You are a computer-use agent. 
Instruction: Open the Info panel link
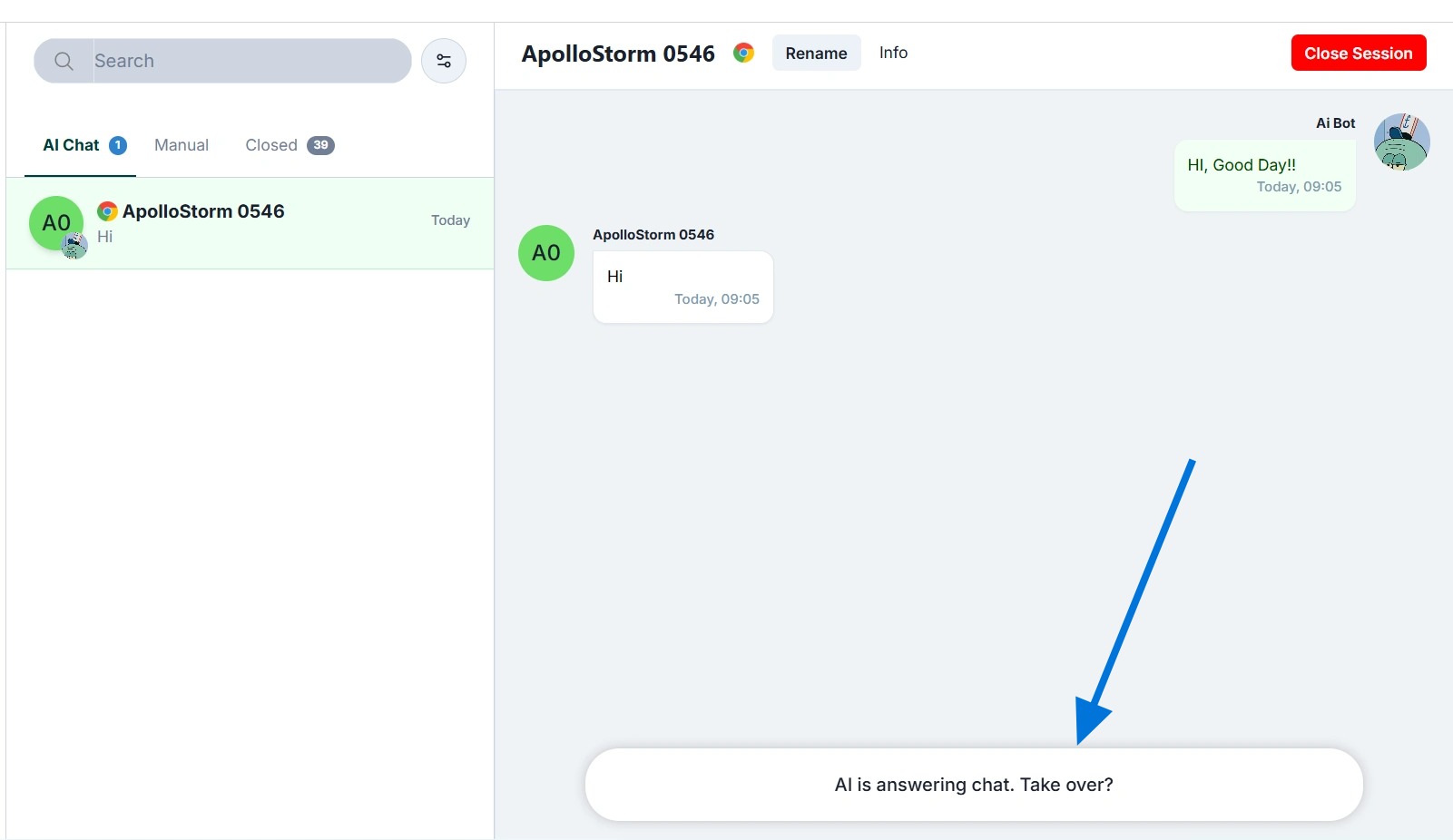coord(893,53)
